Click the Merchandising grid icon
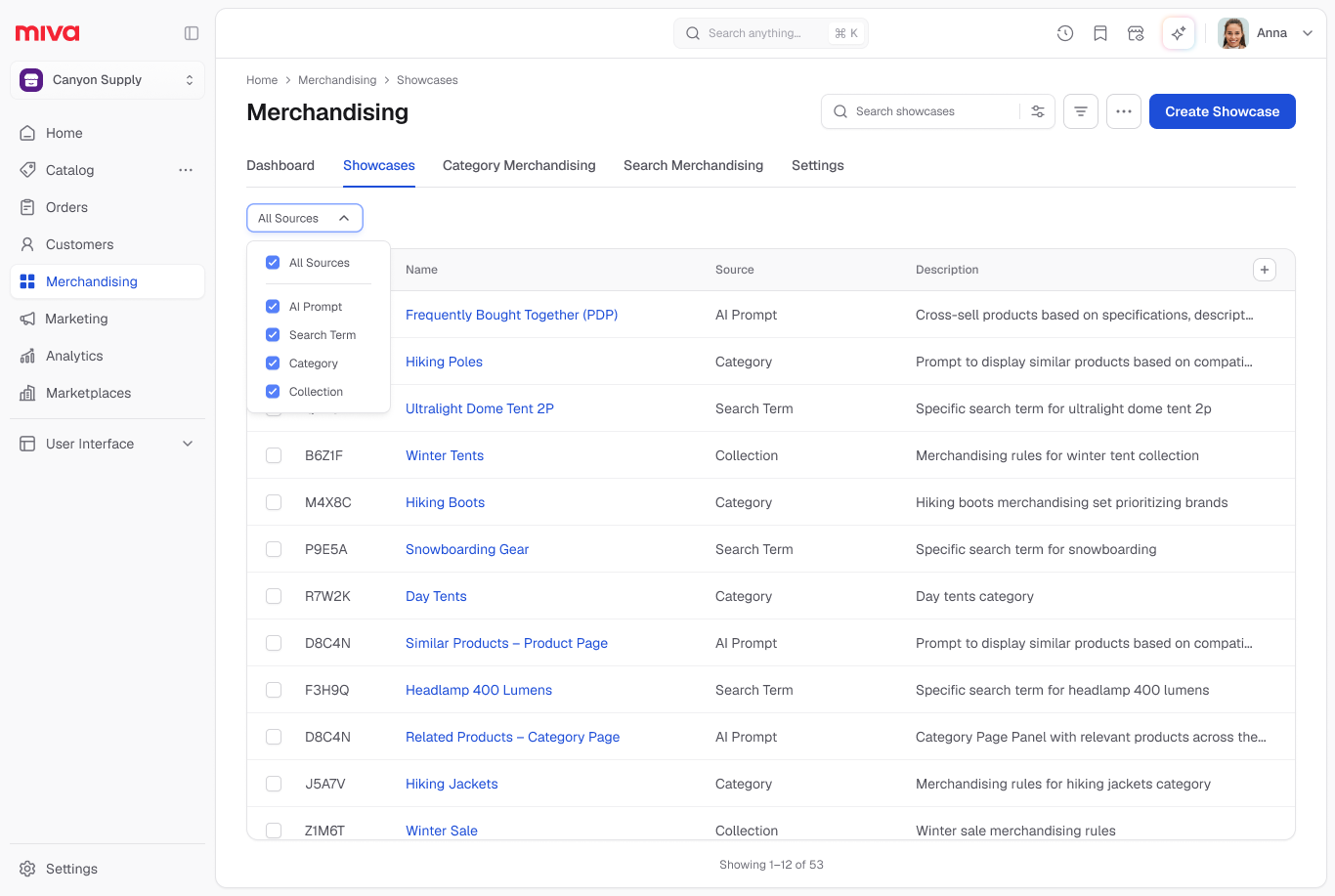This screenshot has width=1335, height=896. [27, 281]
